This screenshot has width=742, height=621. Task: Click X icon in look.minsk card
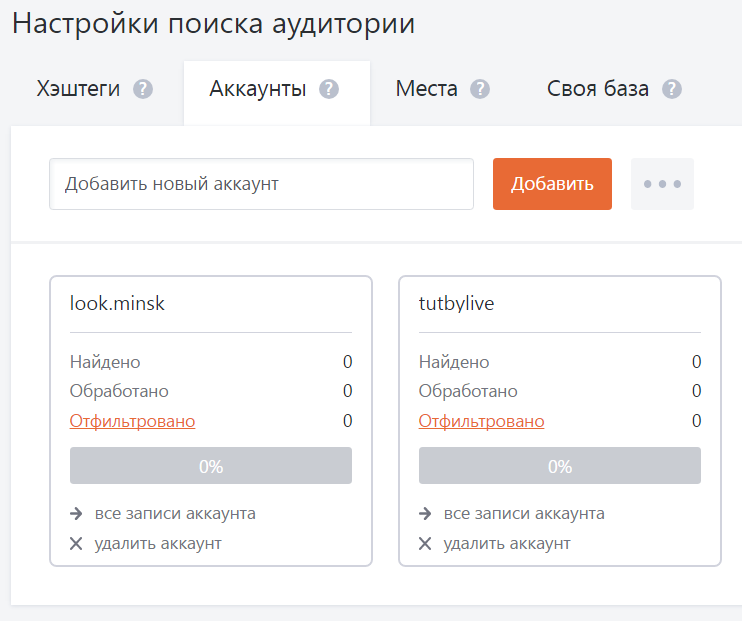click(x=76, y=544)
